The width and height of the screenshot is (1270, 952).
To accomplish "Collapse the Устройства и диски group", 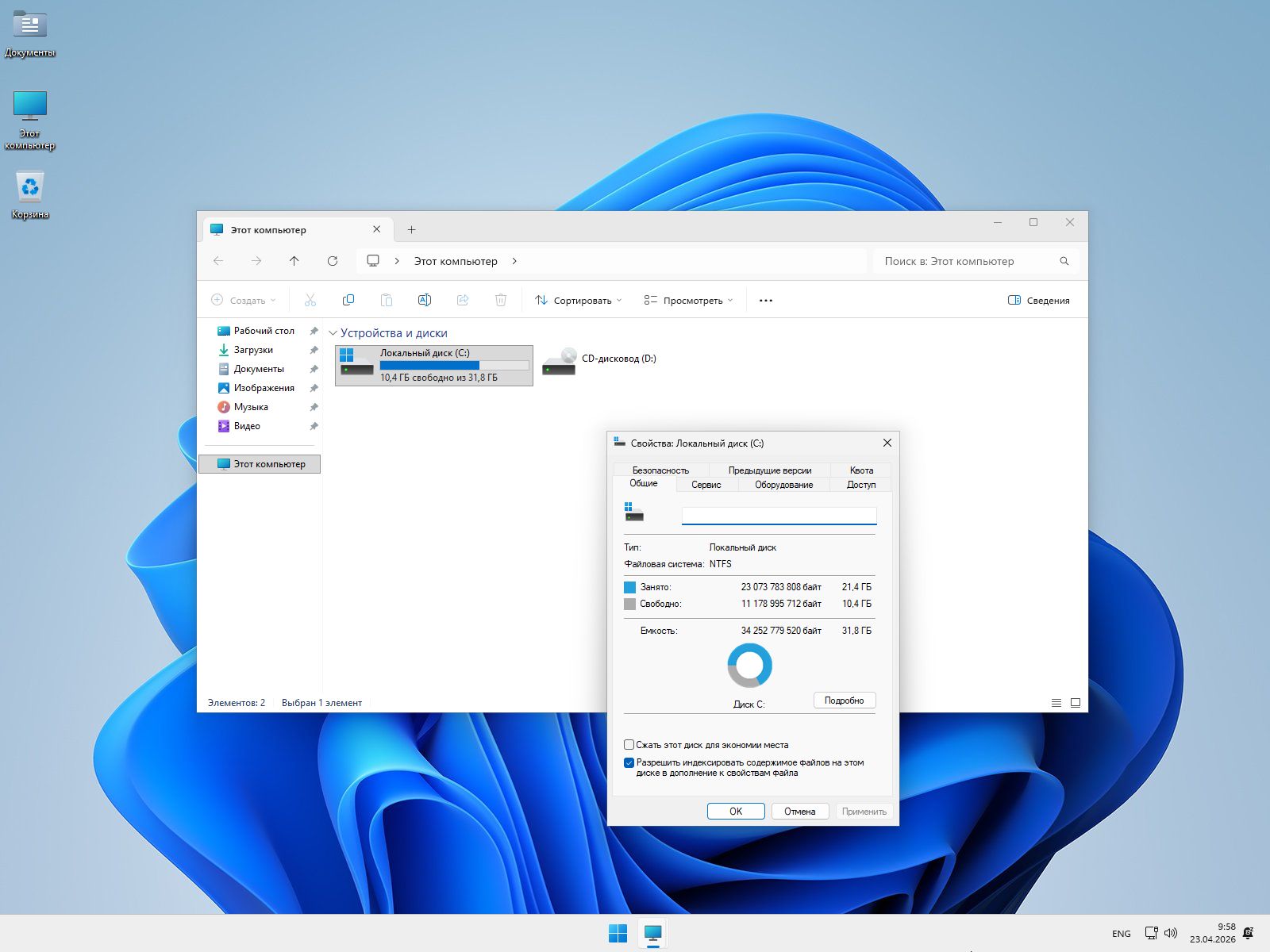I will pos(333,334).
